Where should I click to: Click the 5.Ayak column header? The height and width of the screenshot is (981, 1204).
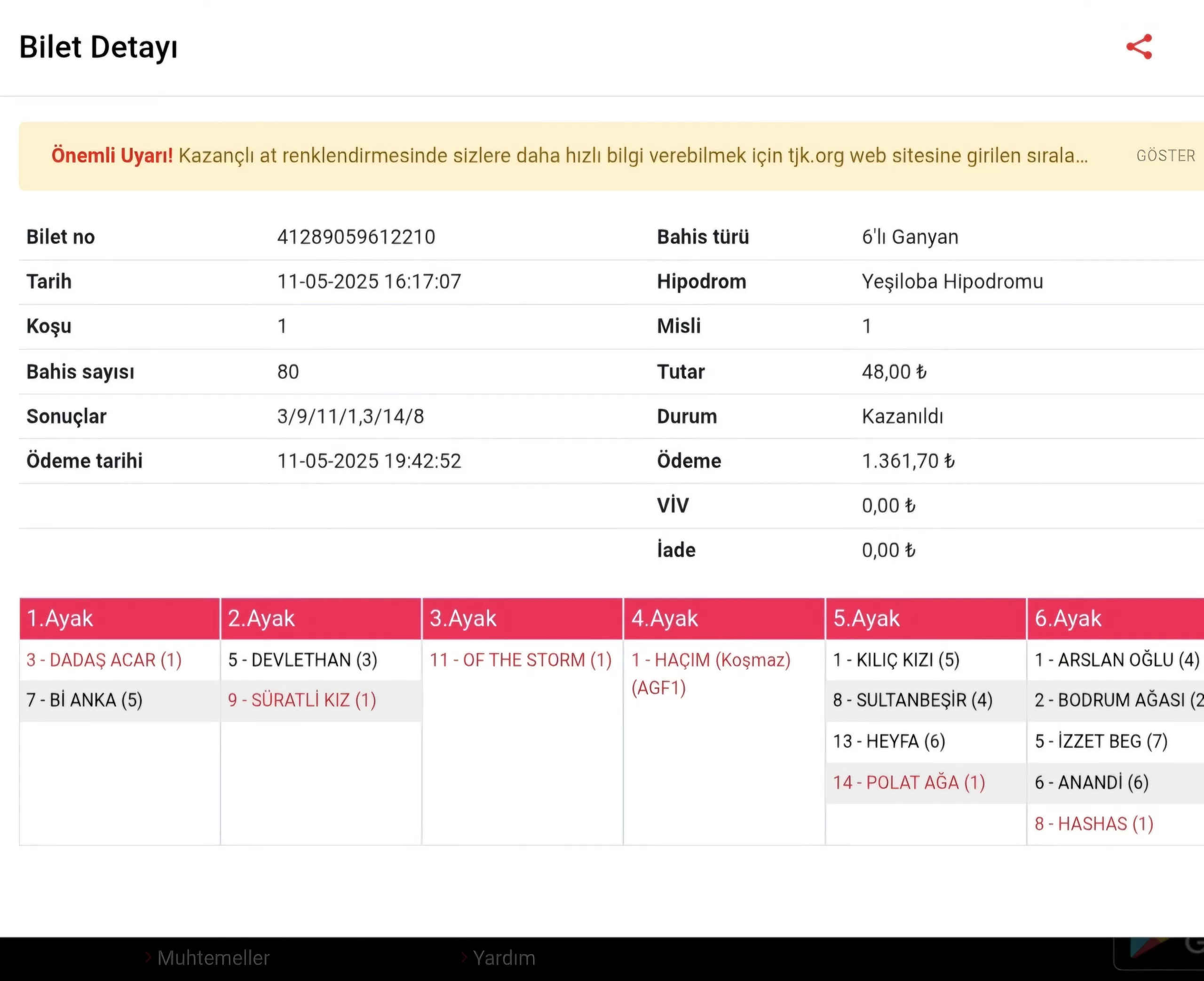[x=866, y=618]
